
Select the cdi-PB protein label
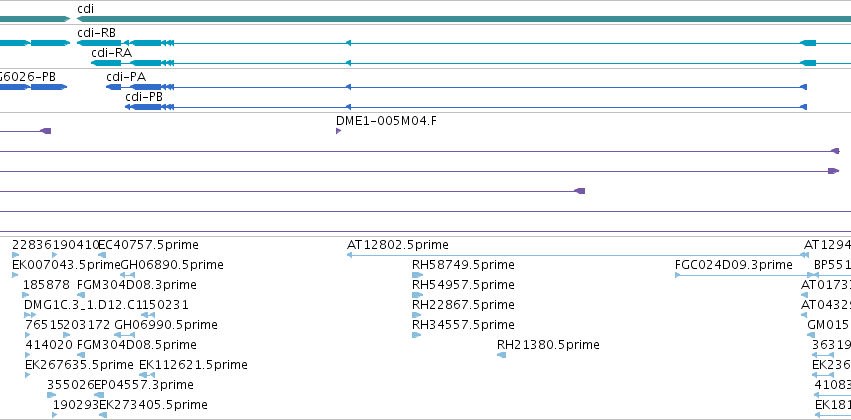144,97
